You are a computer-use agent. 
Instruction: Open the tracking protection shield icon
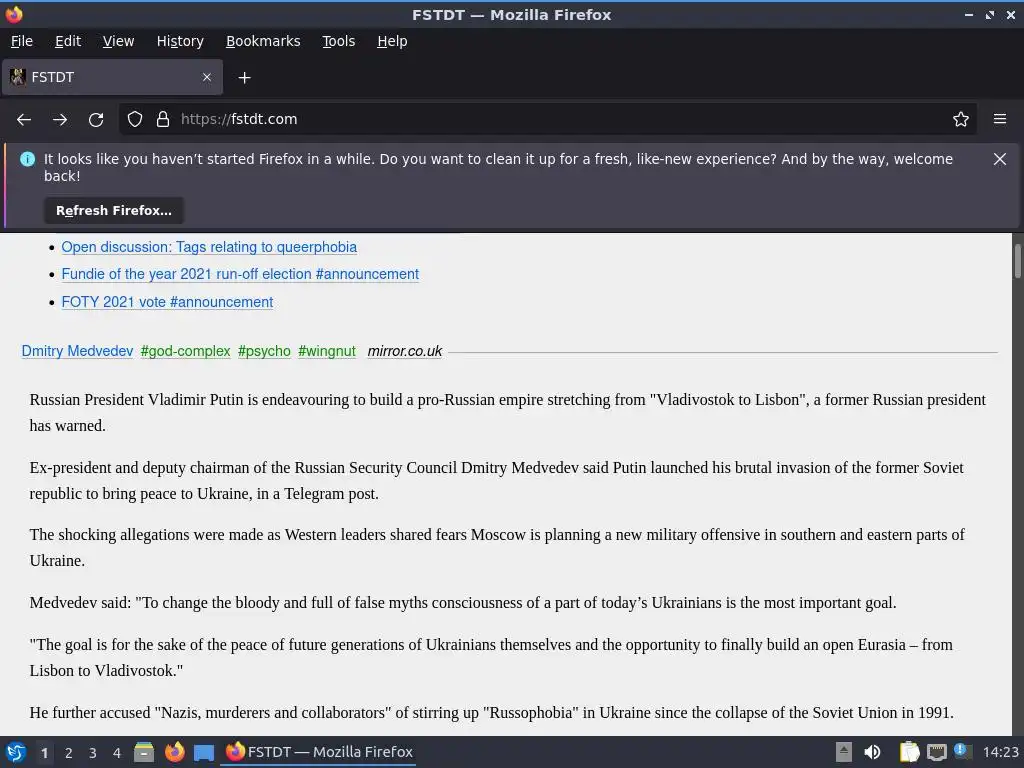(135, 120)
